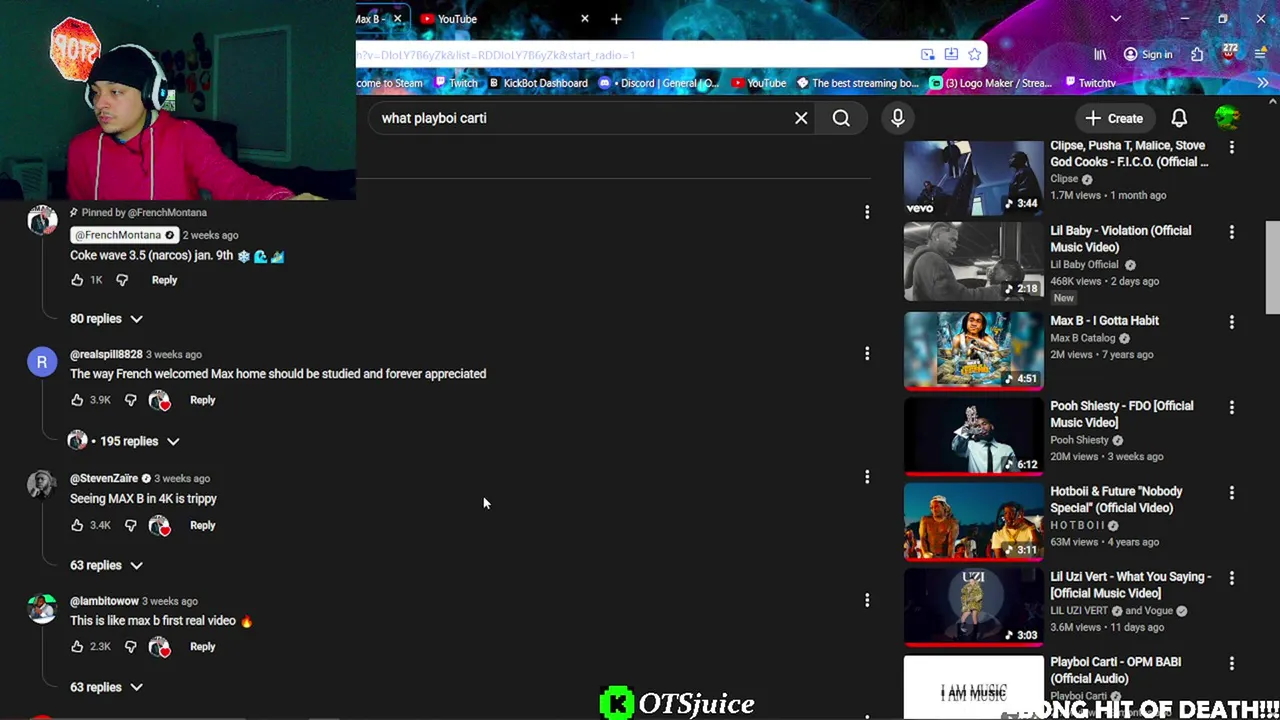This screenshot has height=720, width=1280.
Task: Open the Twitch bookmark
Action: 455,83
